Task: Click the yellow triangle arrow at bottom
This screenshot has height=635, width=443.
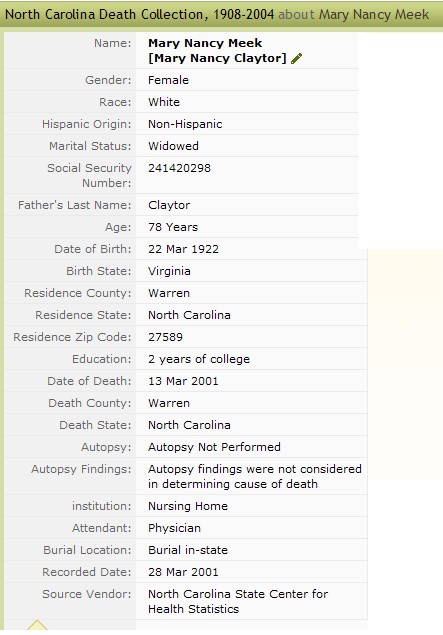Action: 37,625
